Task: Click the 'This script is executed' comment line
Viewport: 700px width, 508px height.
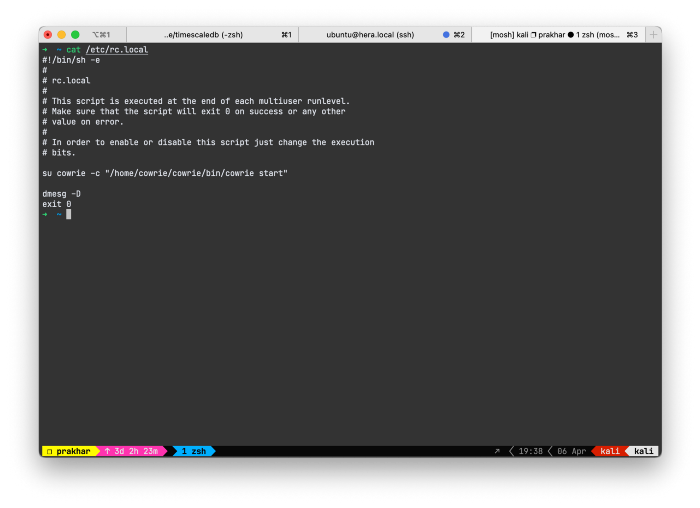Action: pos(196,101)
